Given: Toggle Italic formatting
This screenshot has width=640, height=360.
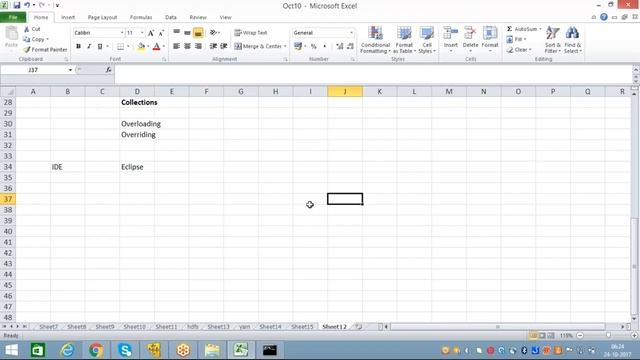Looking at the screenshot, I should click(x=89, y=47).
